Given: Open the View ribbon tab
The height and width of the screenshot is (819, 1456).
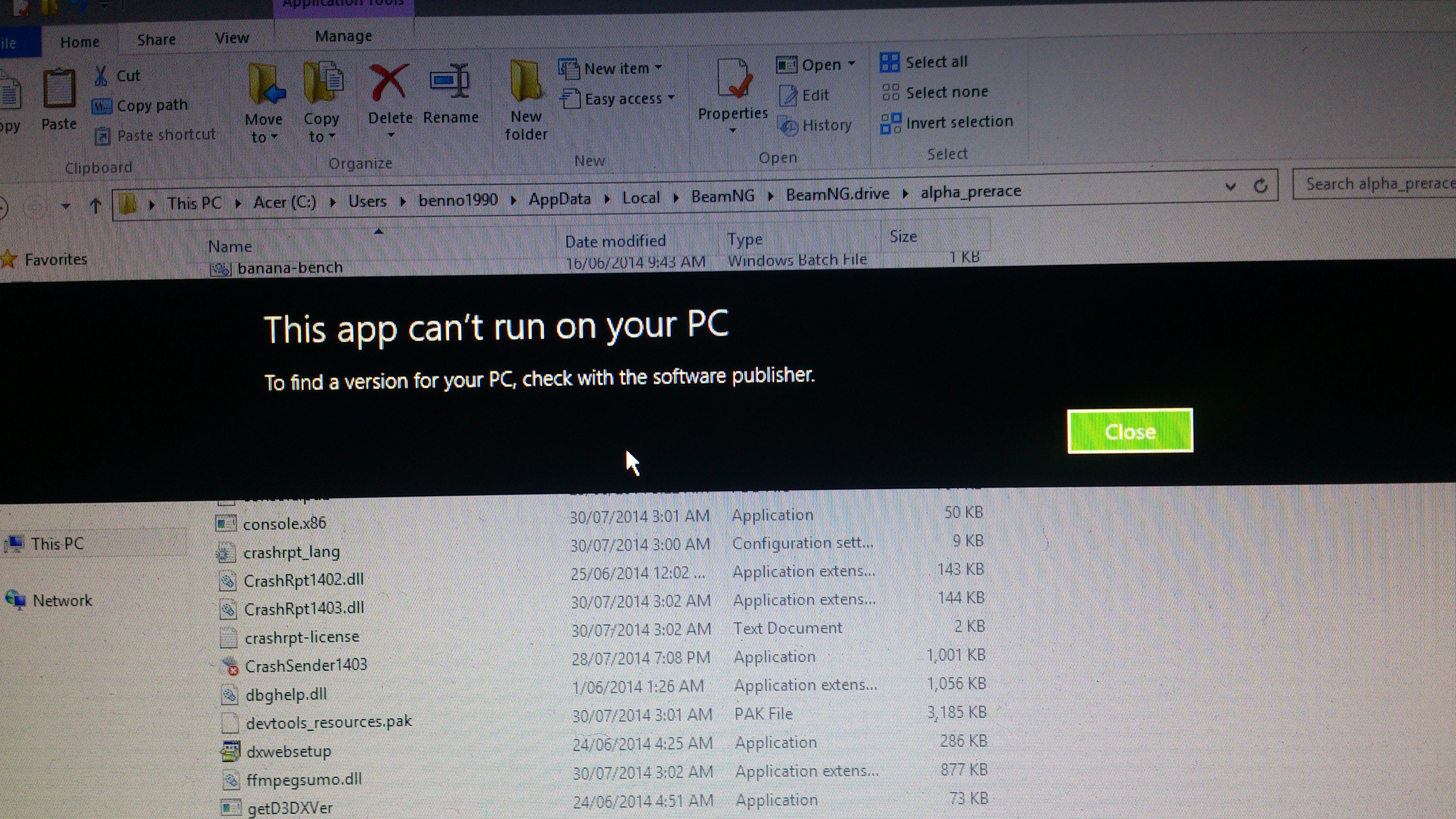Looking at the screenshot, I should click(x=232, y=38).
